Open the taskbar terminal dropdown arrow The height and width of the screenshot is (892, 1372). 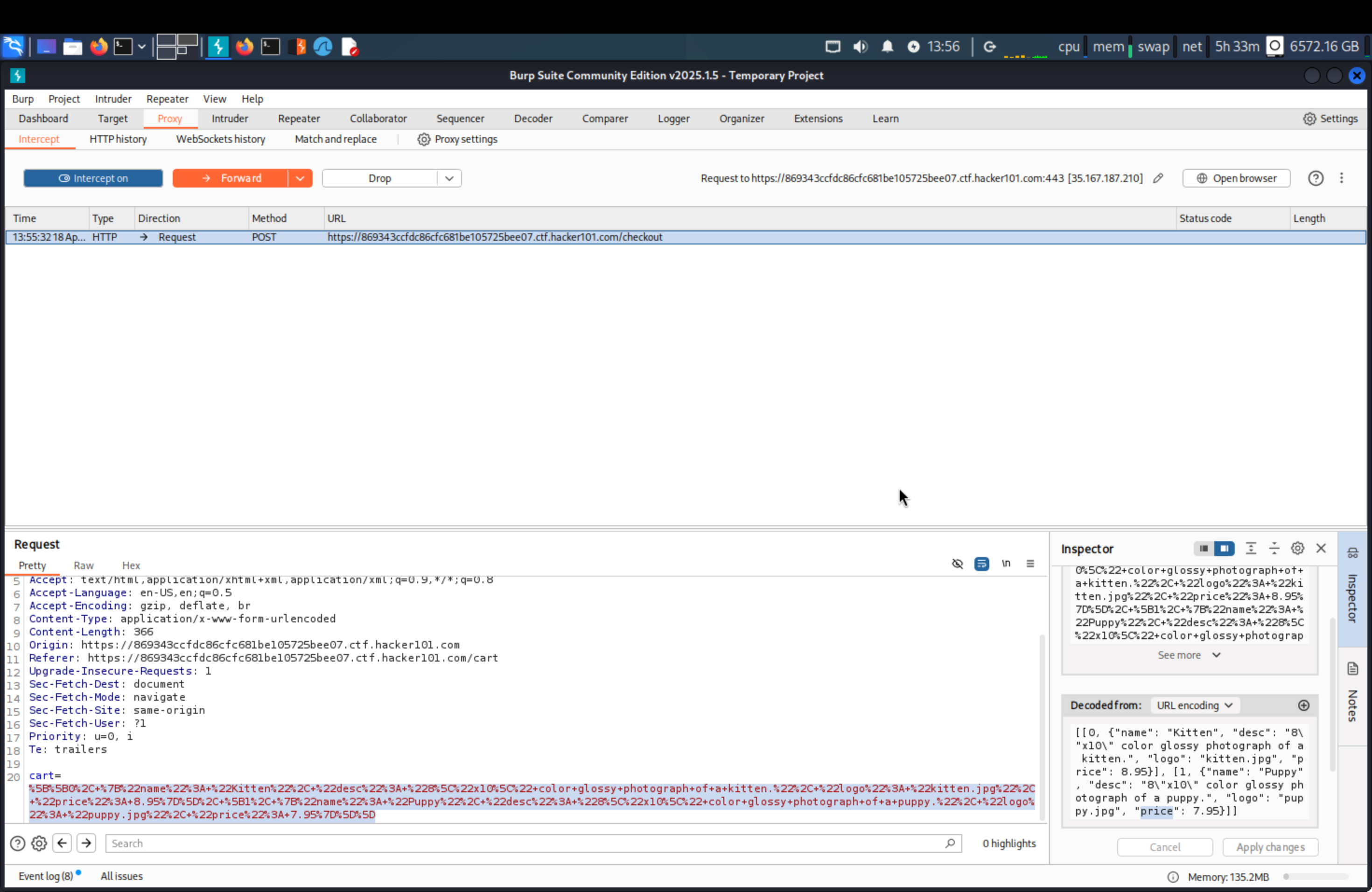[141, 46]
